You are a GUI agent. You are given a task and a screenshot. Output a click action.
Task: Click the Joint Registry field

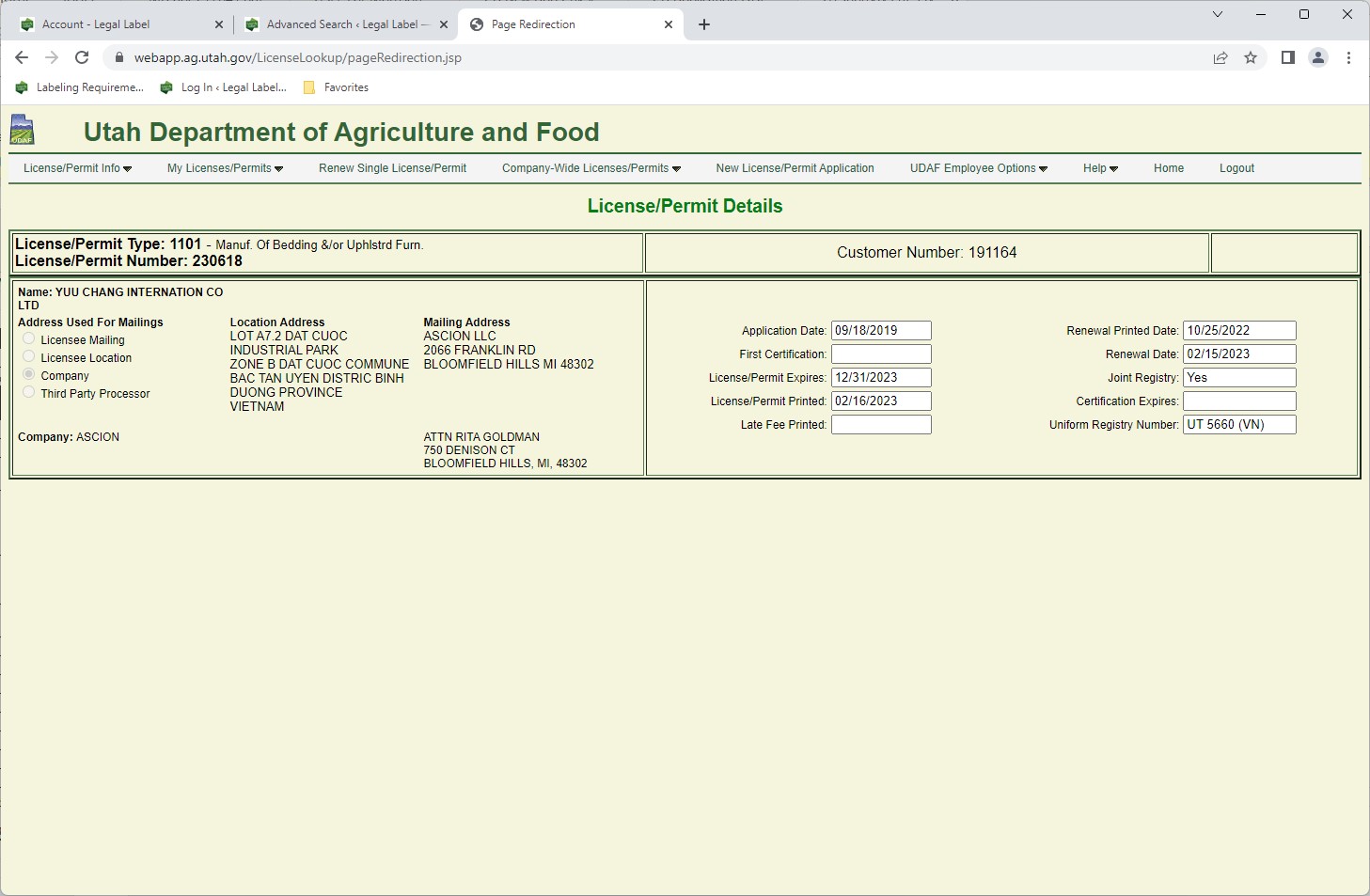[1239, 378]
